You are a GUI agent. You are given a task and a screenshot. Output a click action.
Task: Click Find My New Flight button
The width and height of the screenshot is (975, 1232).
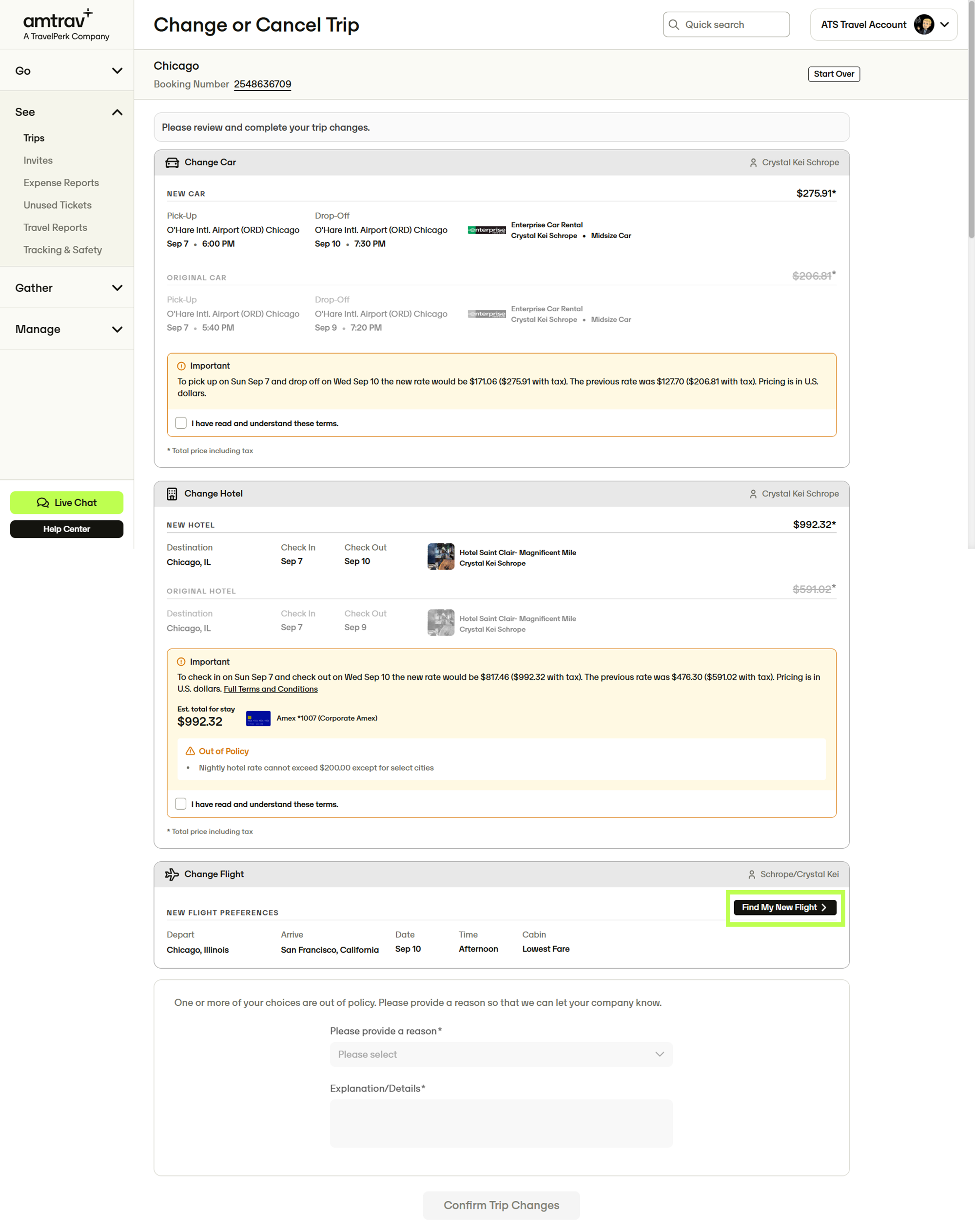[785, 907]
